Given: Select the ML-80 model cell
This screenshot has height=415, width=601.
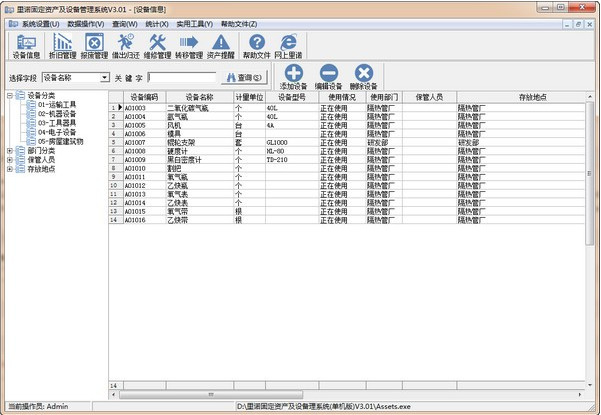Looking at the screenshot, I should [292, 151].
